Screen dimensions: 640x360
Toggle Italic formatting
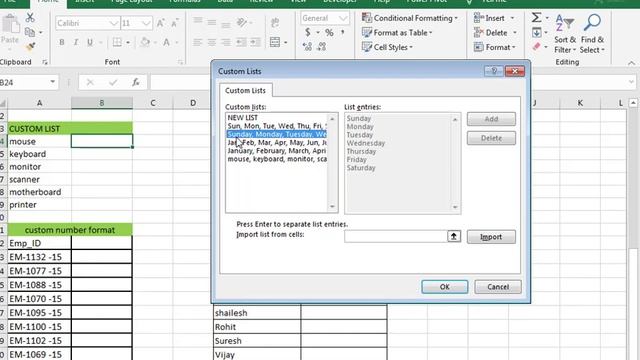click(x=76, y=42)
